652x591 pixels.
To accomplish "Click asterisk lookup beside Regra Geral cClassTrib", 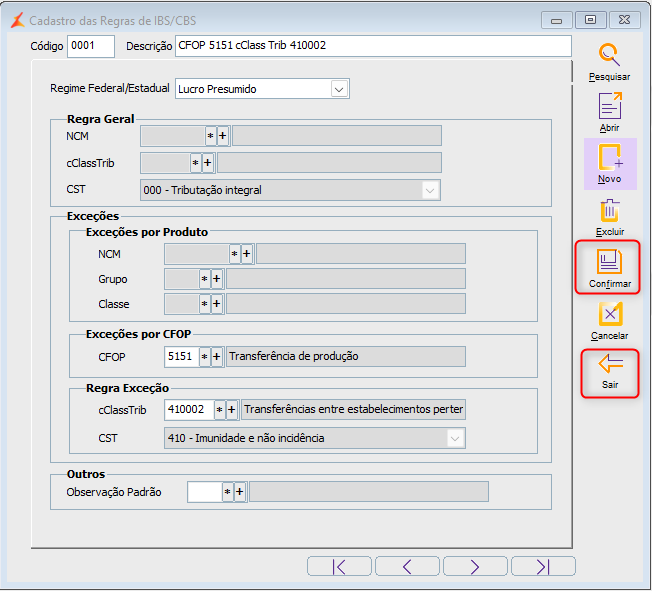I will coord(195,163).
